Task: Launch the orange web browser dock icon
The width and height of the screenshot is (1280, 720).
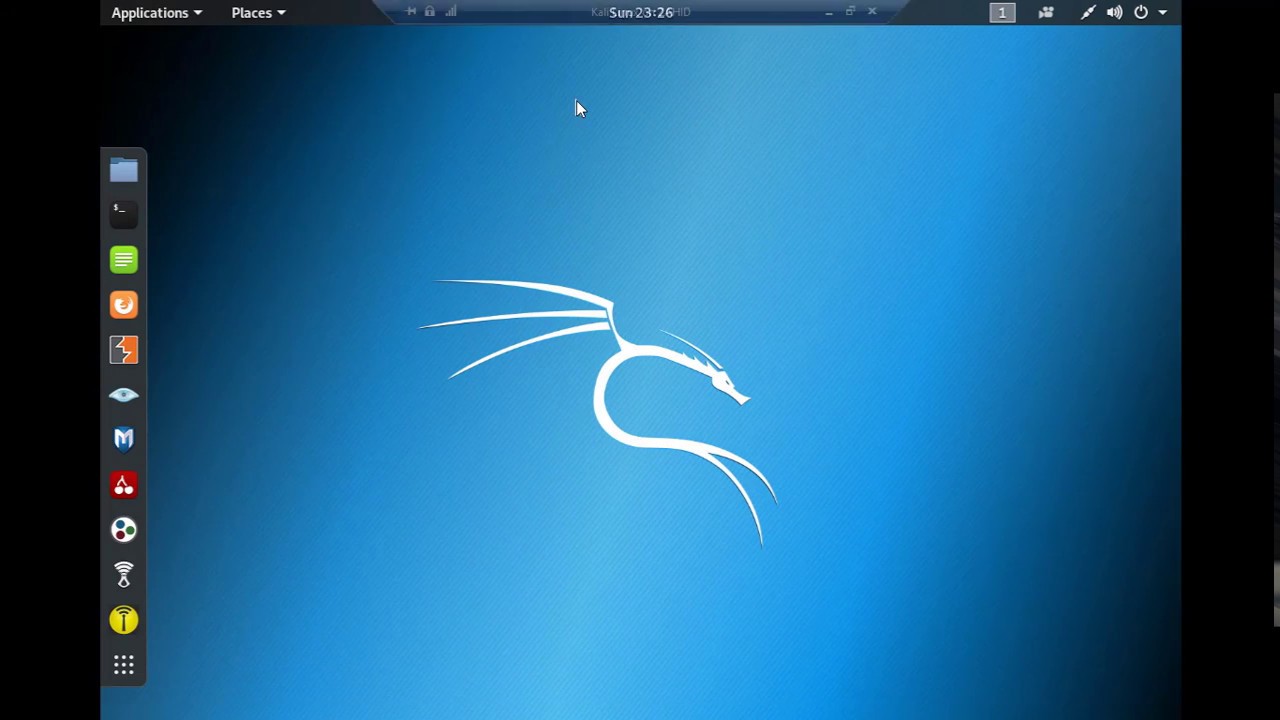Action: pyautogui.click(x=124, y=305)
